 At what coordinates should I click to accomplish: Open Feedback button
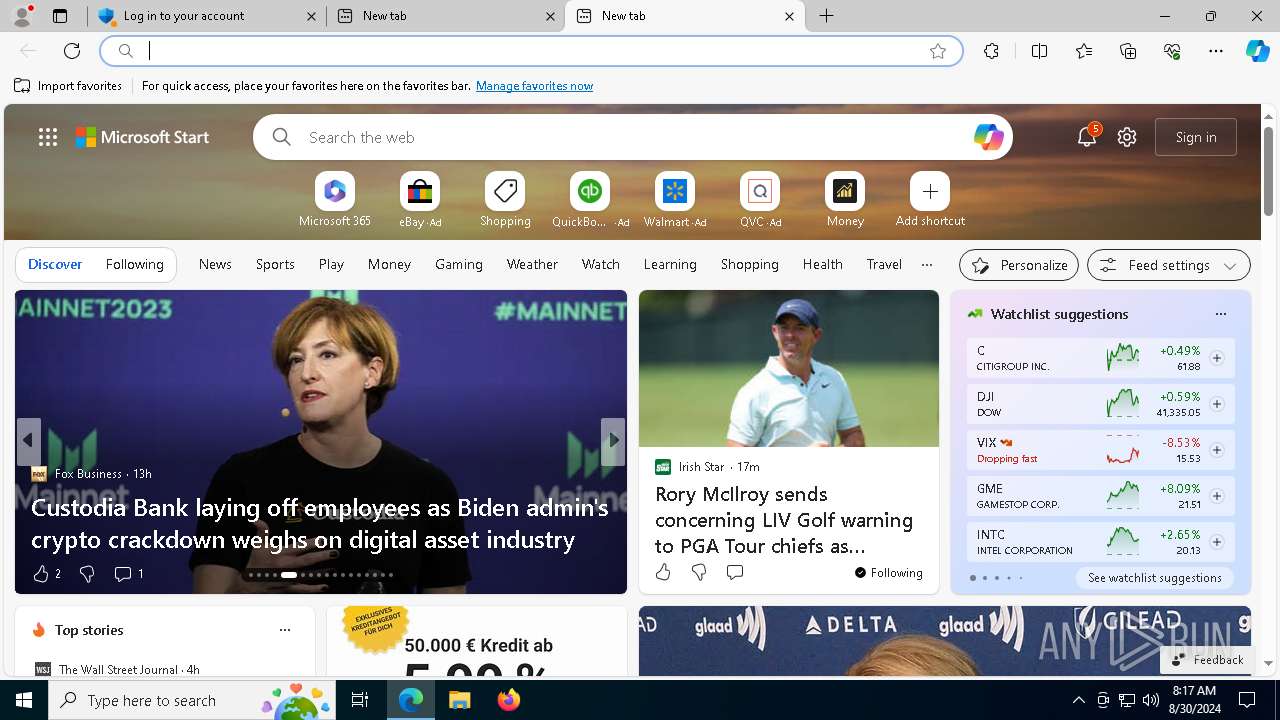1207,660
